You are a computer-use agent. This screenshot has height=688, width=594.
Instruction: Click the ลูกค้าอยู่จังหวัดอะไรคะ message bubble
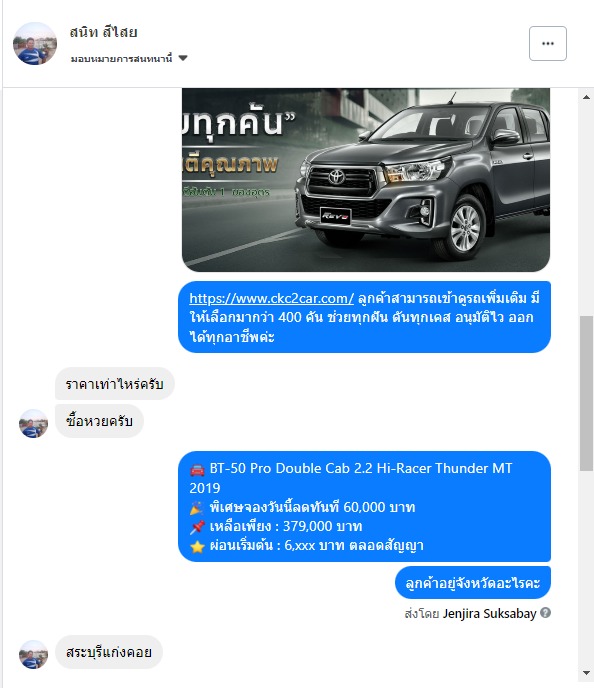coord(472,583)
